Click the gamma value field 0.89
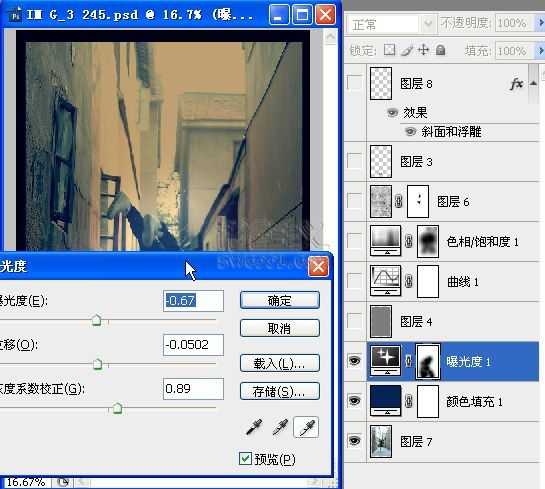The height and width of the screenshot is (489, 545). (193, 389)
